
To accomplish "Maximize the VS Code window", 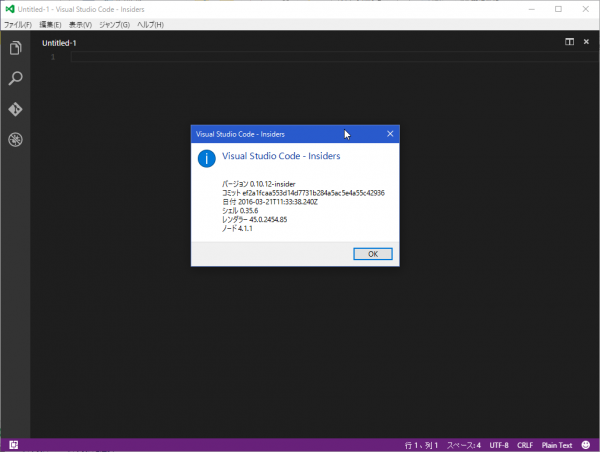I will click(x=558, y=9).
